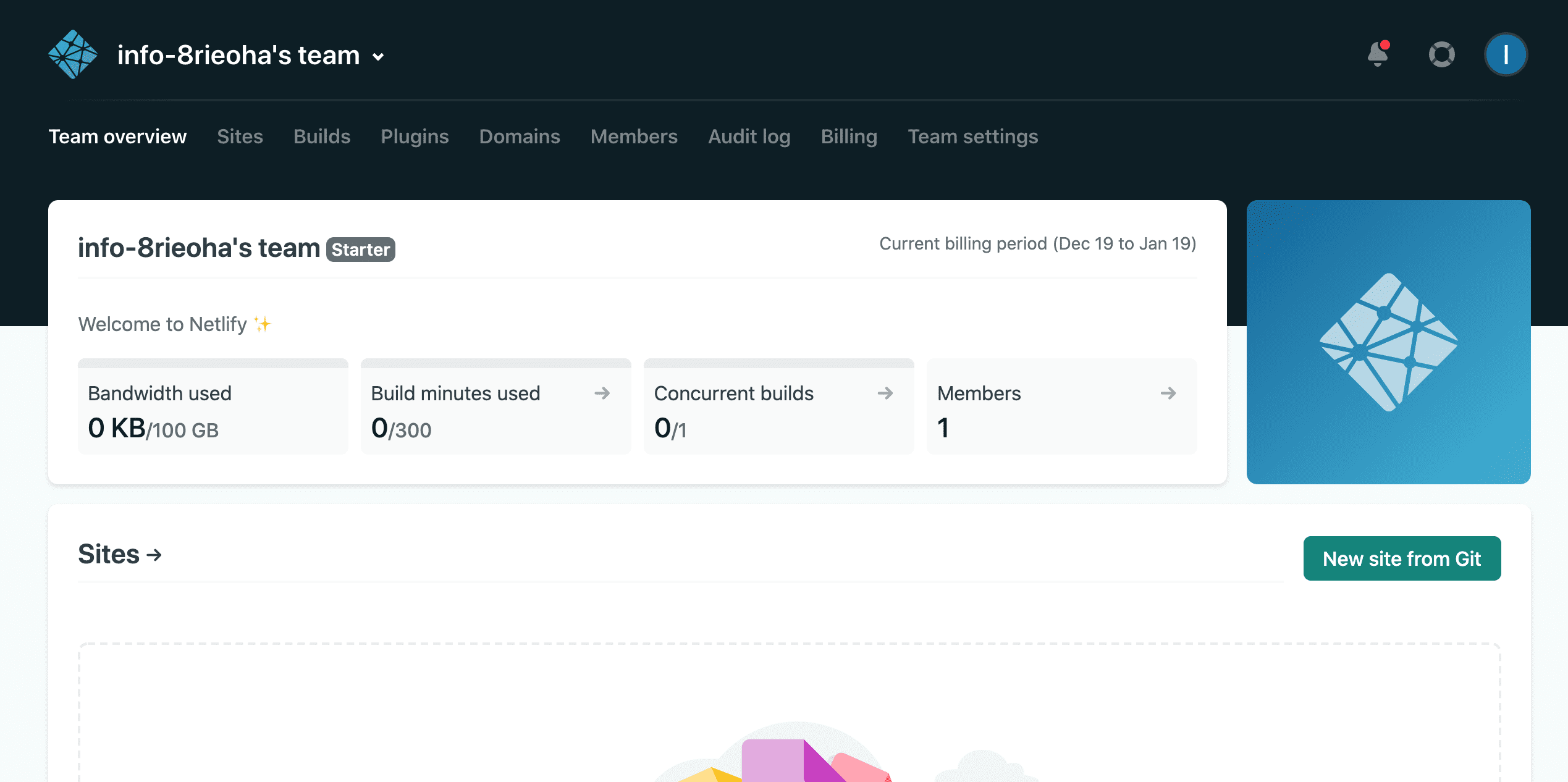
Task: Click the Members card arrow
Action: click(x=1168, y=393)
